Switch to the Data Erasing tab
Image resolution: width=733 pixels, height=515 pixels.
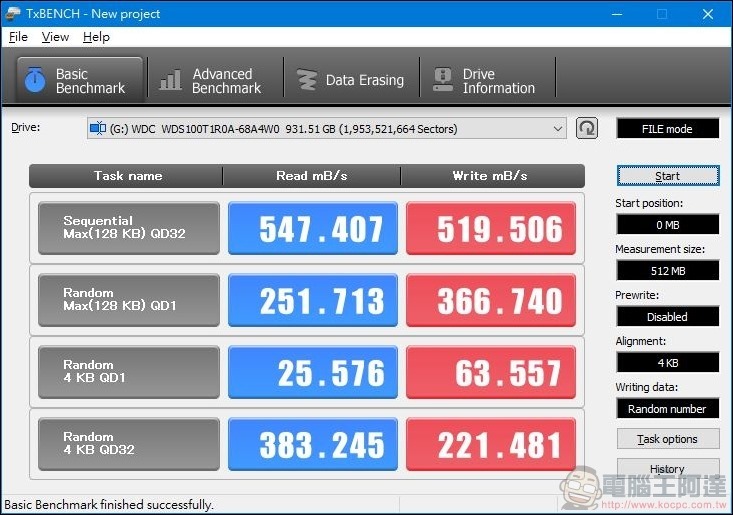(351, 80)
